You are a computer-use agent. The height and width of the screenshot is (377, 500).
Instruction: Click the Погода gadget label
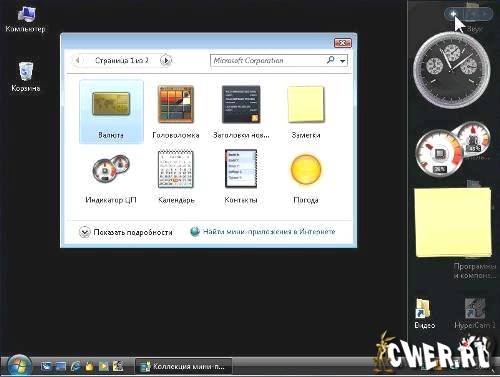[x=306, y=200]
